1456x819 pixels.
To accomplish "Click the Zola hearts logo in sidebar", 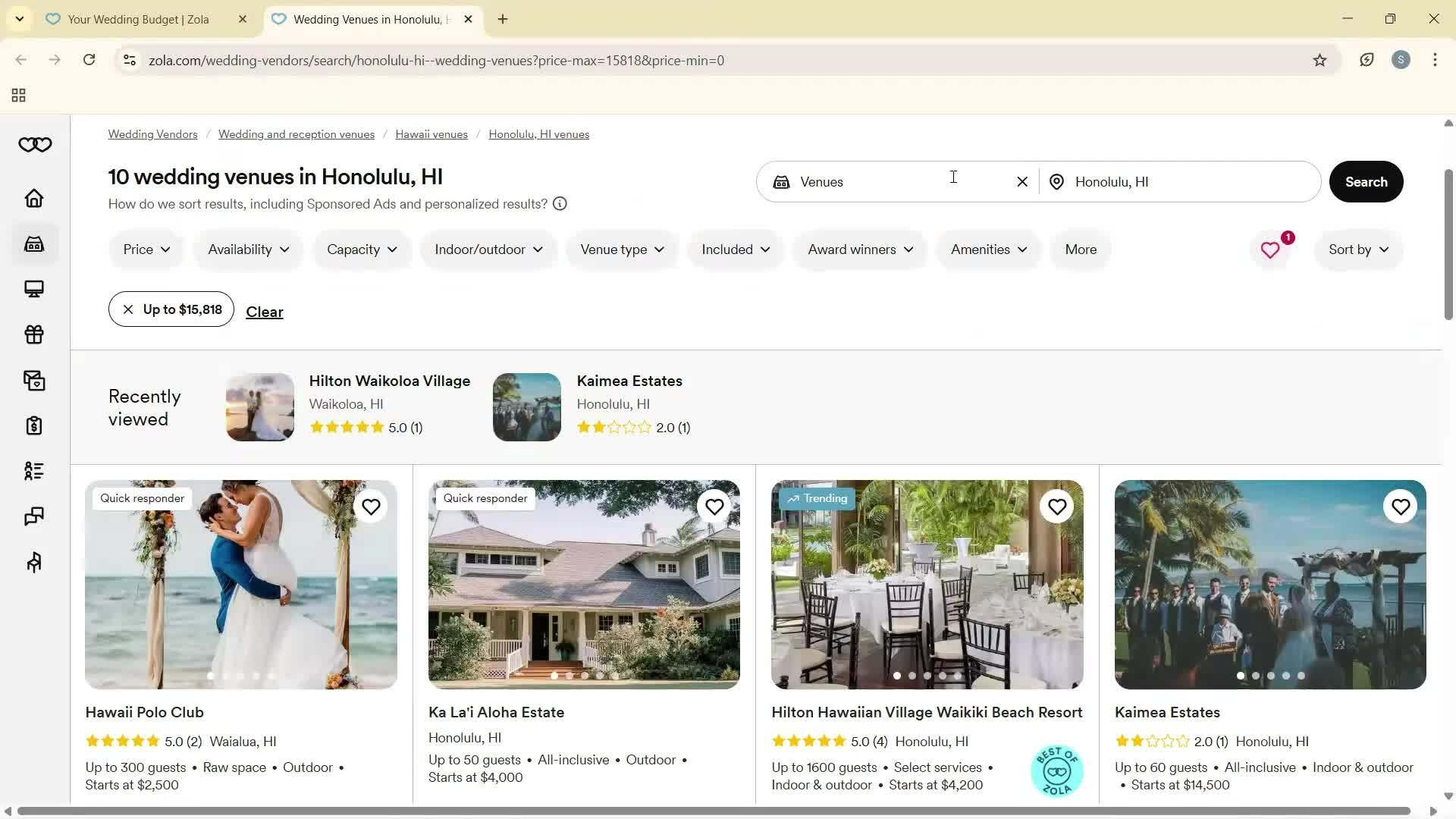I will 35,145.
